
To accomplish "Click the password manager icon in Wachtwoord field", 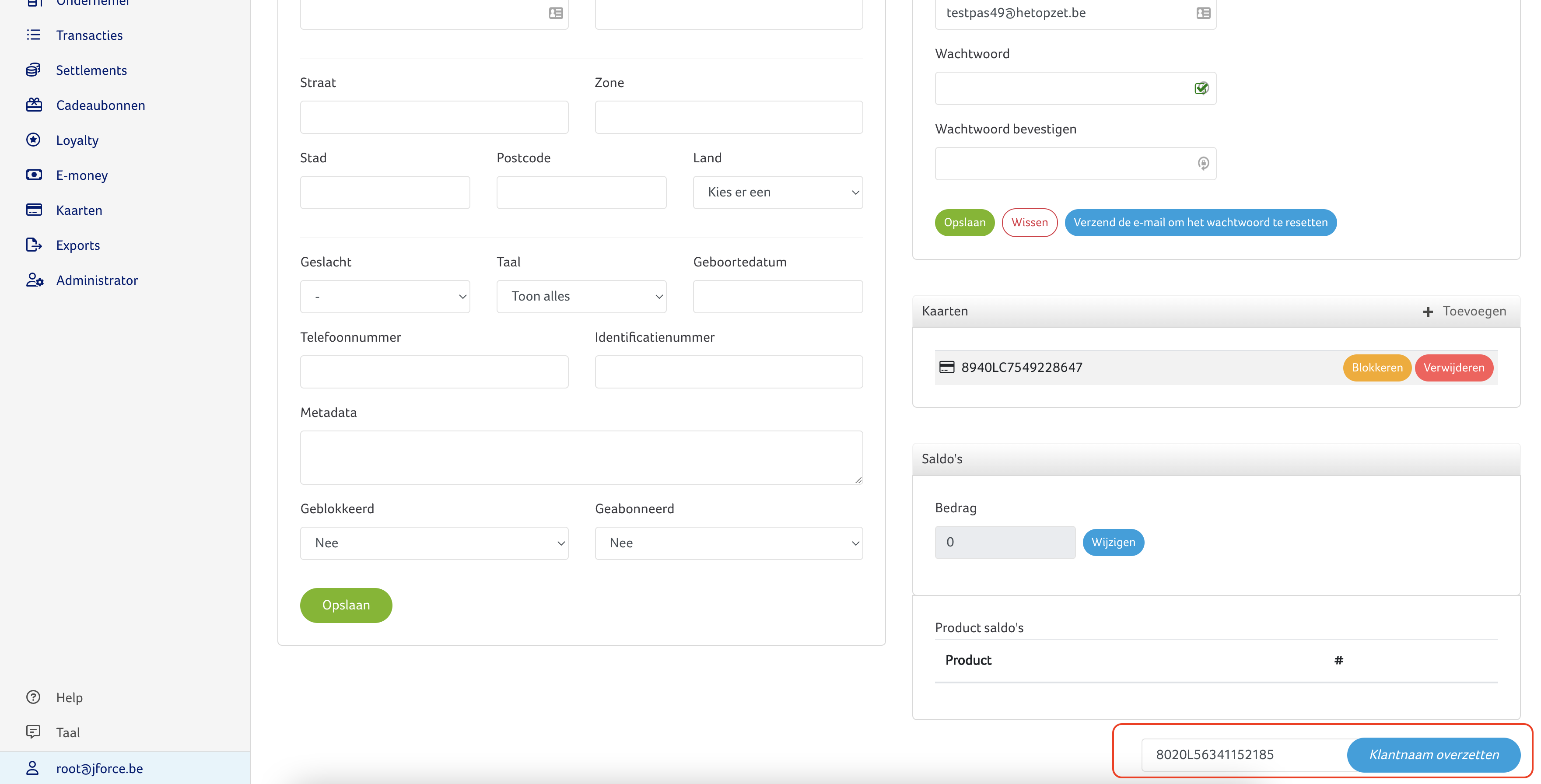I will pos(1201,88).
